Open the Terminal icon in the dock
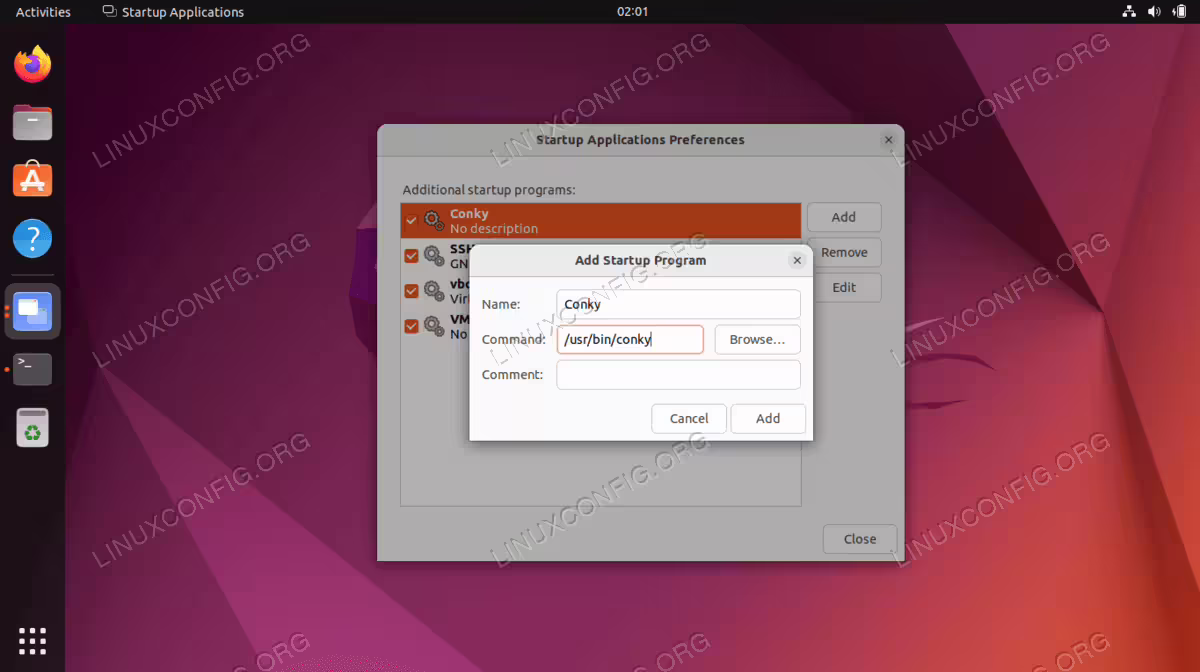1200x672 pixels. tap(33, 369)
